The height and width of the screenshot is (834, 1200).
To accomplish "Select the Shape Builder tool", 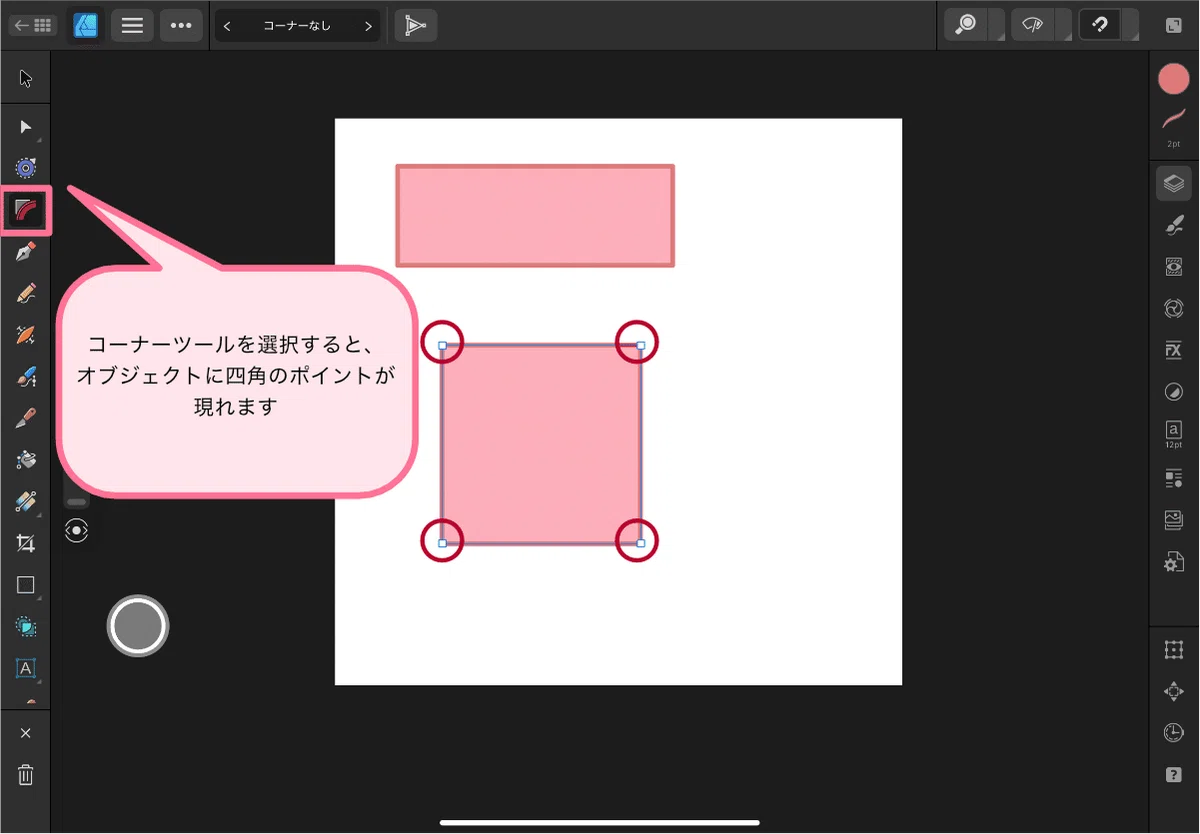I will point(26,627).
